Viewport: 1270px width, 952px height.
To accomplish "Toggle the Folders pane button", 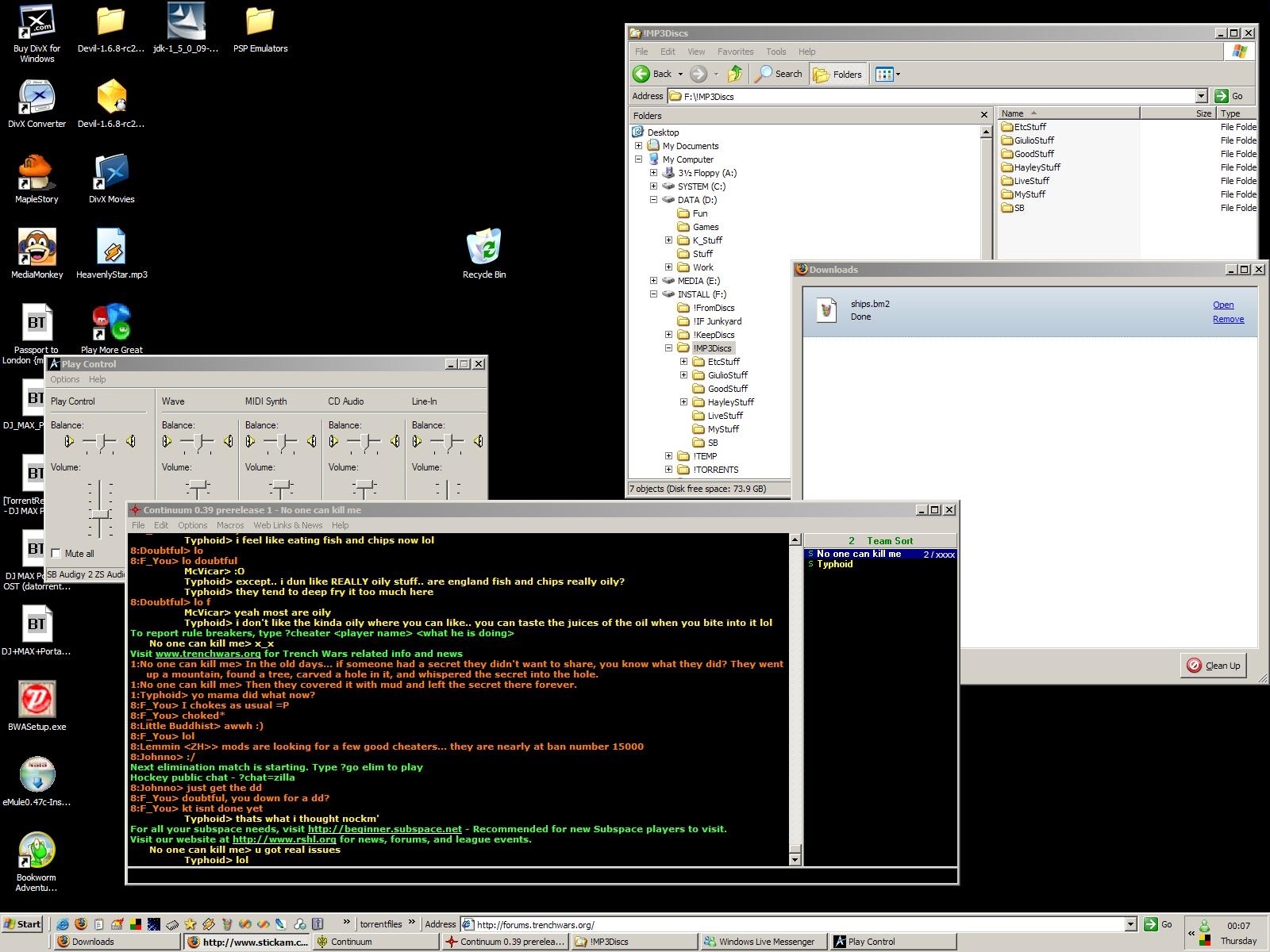I will (838, 74).
